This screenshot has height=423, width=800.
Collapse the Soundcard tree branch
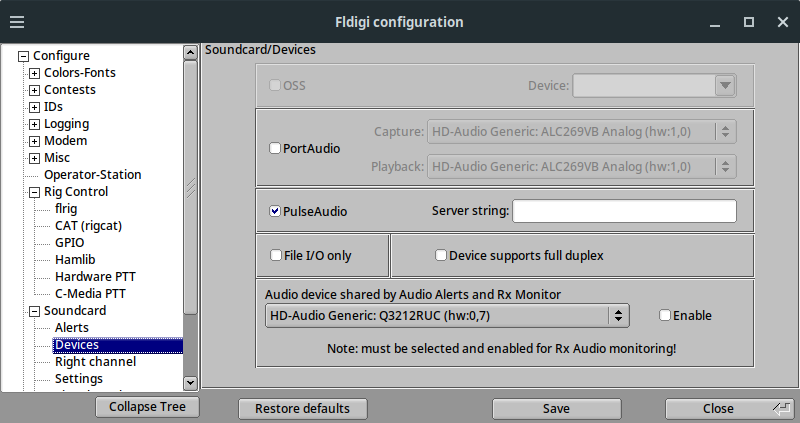35,311
